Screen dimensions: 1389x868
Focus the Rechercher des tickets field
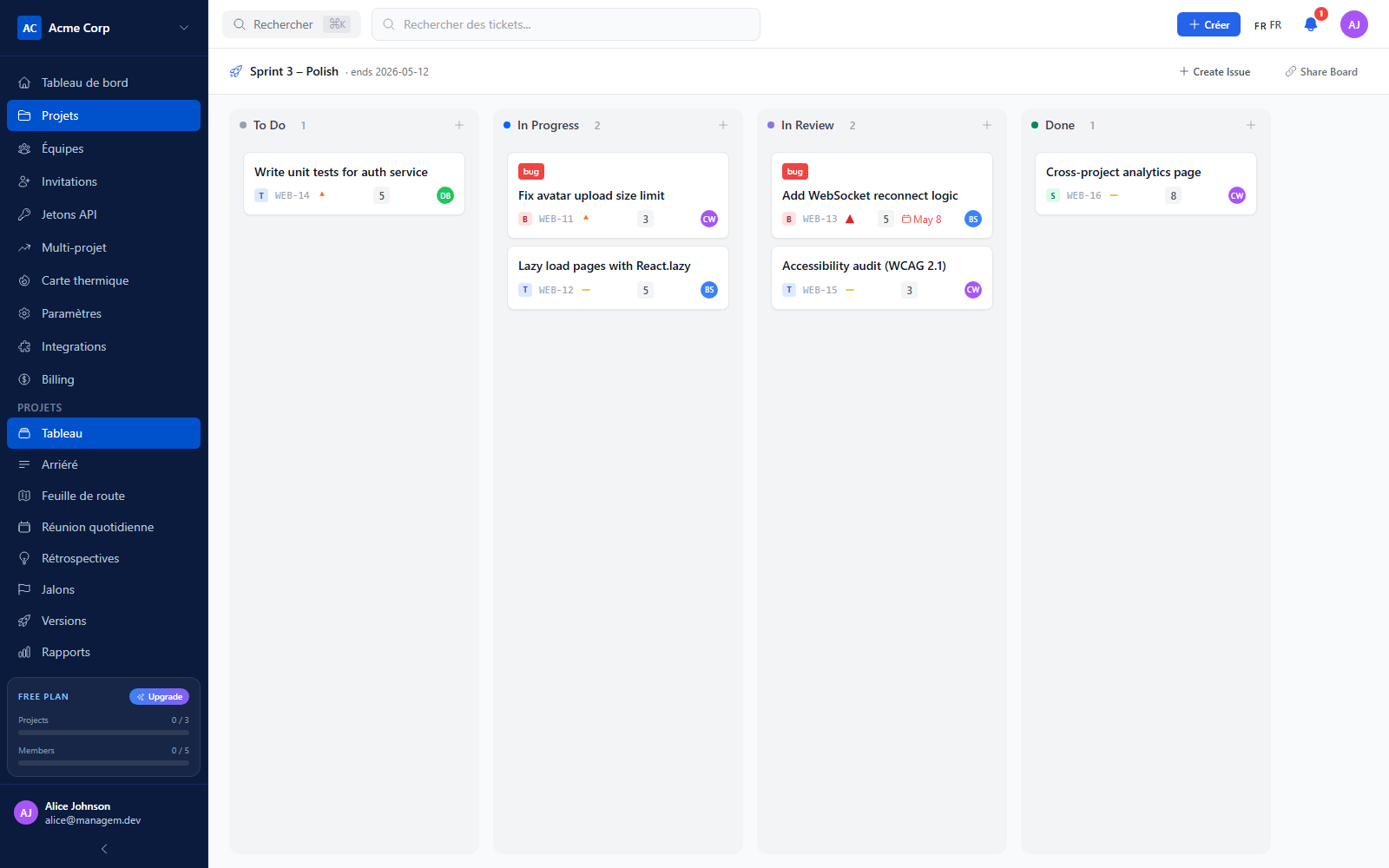click(566, 24)
